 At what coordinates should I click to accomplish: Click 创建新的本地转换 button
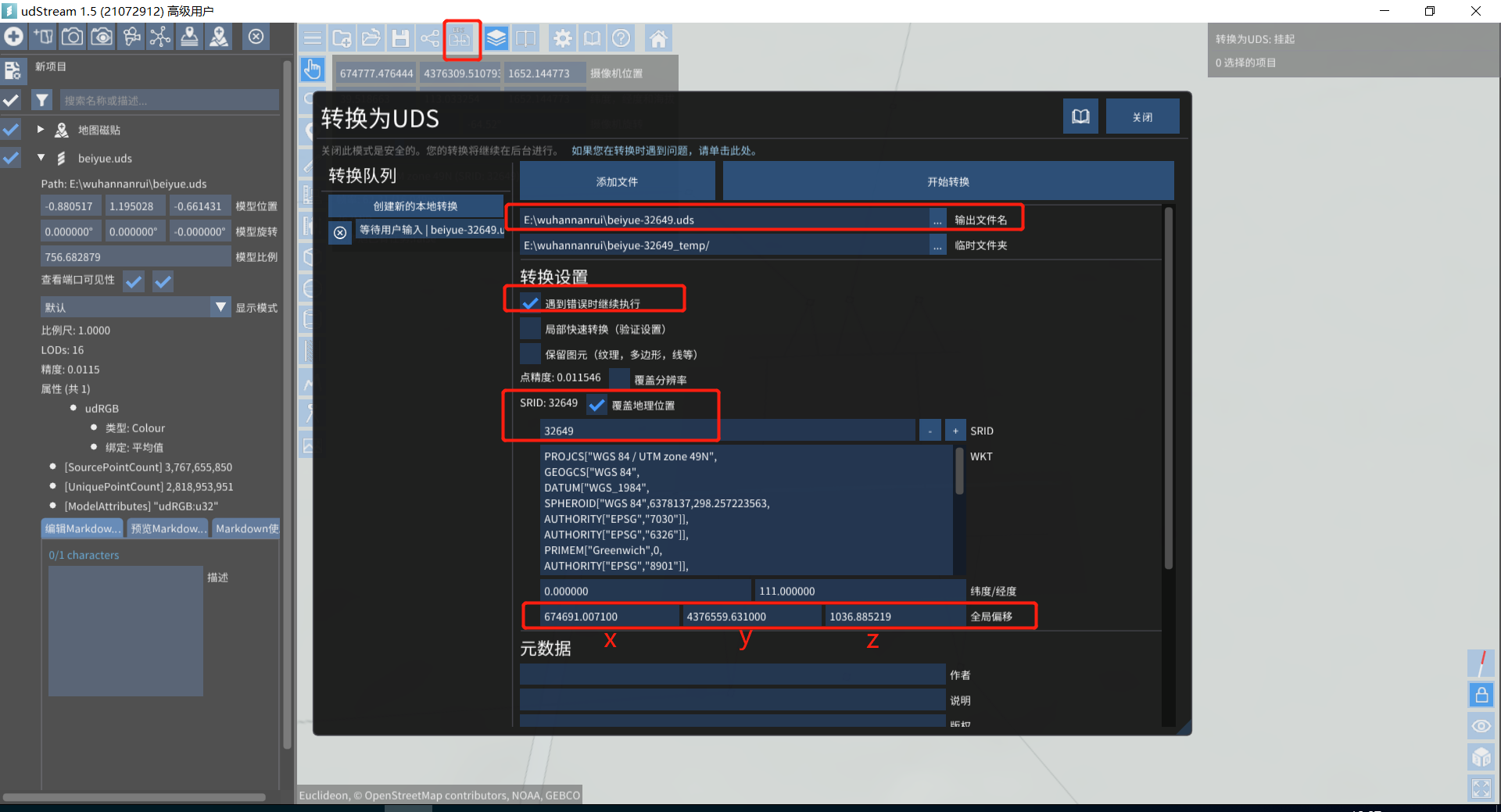[x=416, y=206]
